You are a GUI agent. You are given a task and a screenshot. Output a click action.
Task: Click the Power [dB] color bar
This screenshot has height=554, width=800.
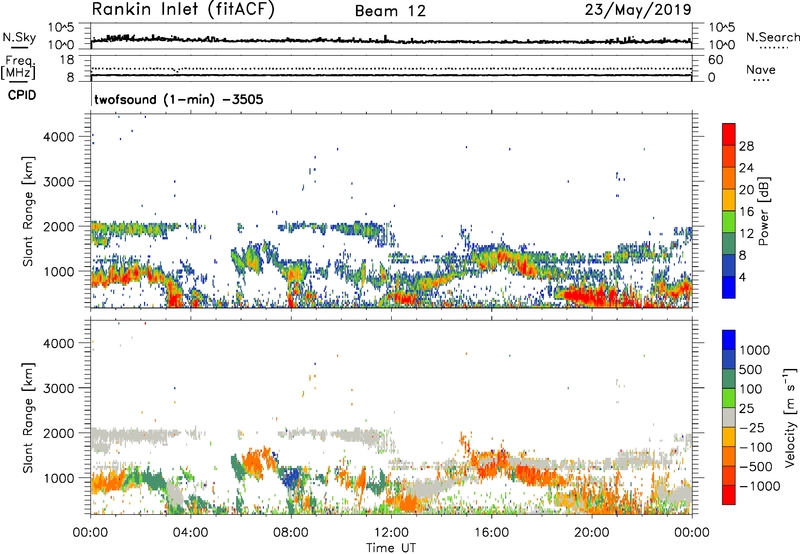pyautogui.click(x=729, y=210)
